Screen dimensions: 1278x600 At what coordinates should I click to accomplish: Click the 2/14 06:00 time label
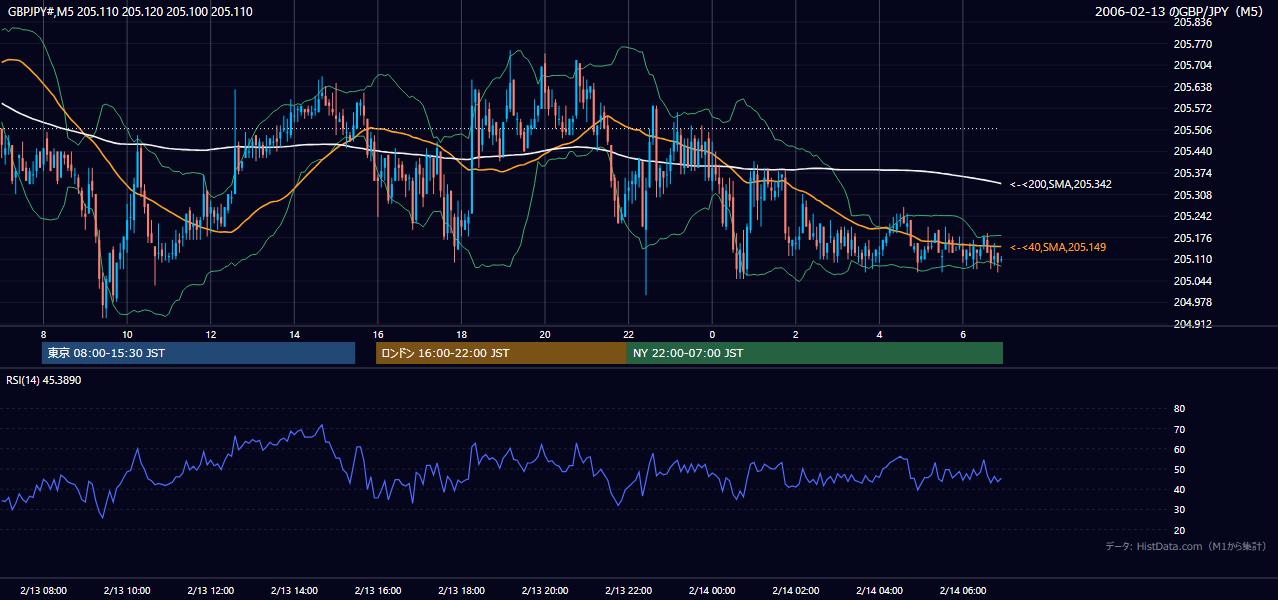962,590
